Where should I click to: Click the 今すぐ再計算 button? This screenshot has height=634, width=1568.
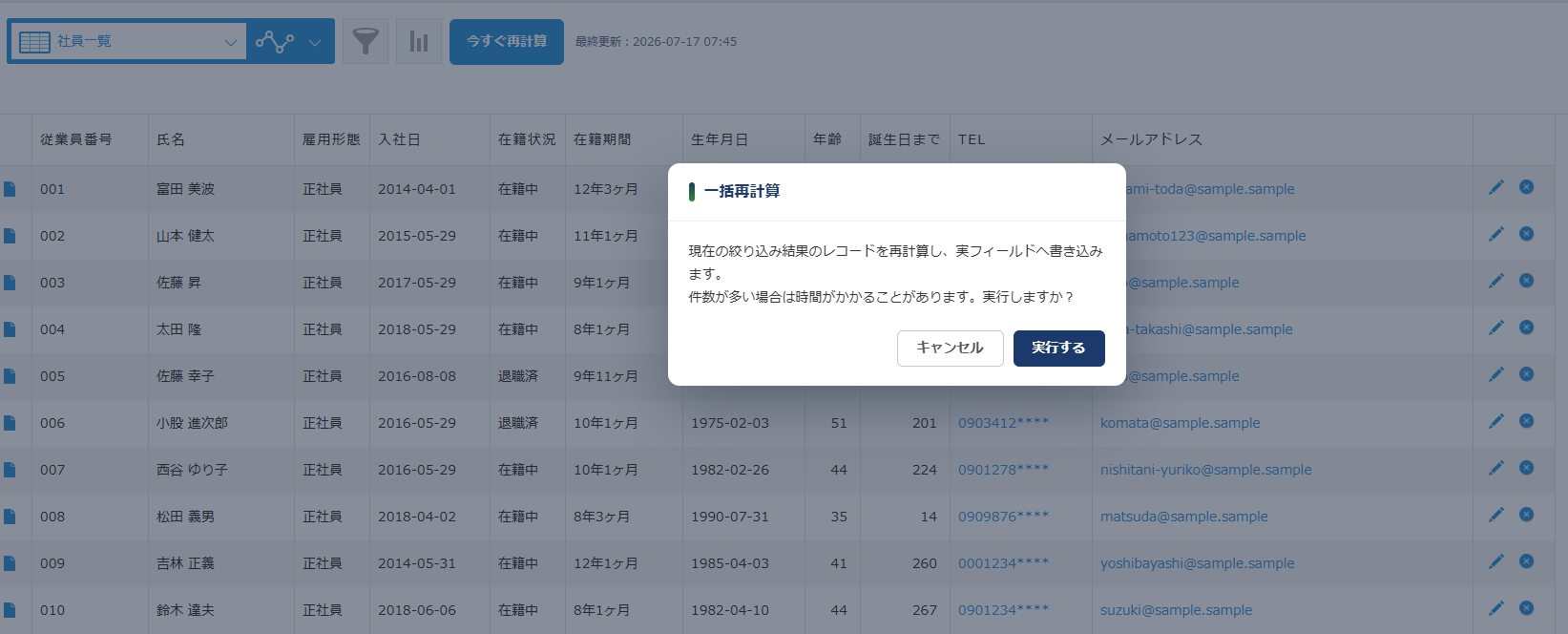[507, 42]
